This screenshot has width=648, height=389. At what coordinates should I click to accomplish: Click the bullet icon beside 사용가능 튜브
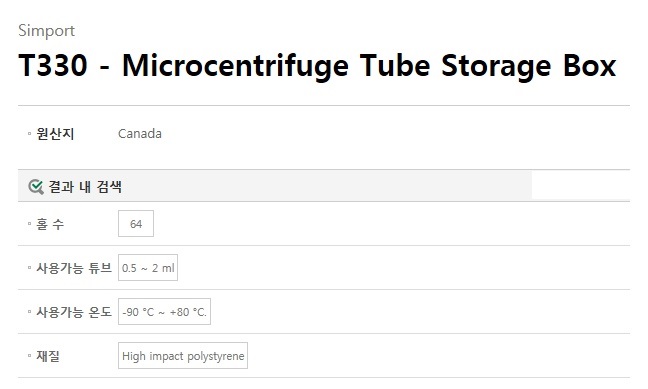point(29,268)
